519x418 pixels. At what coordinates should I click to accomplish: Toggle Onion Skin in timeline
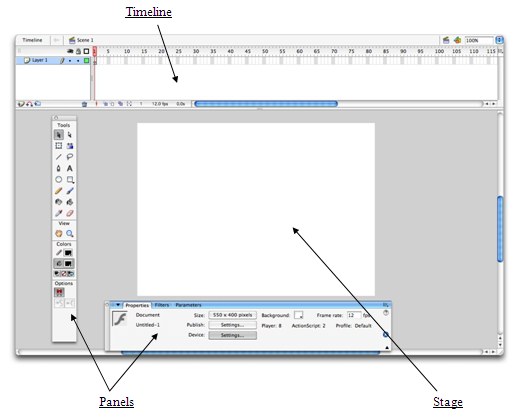[105, 104]
